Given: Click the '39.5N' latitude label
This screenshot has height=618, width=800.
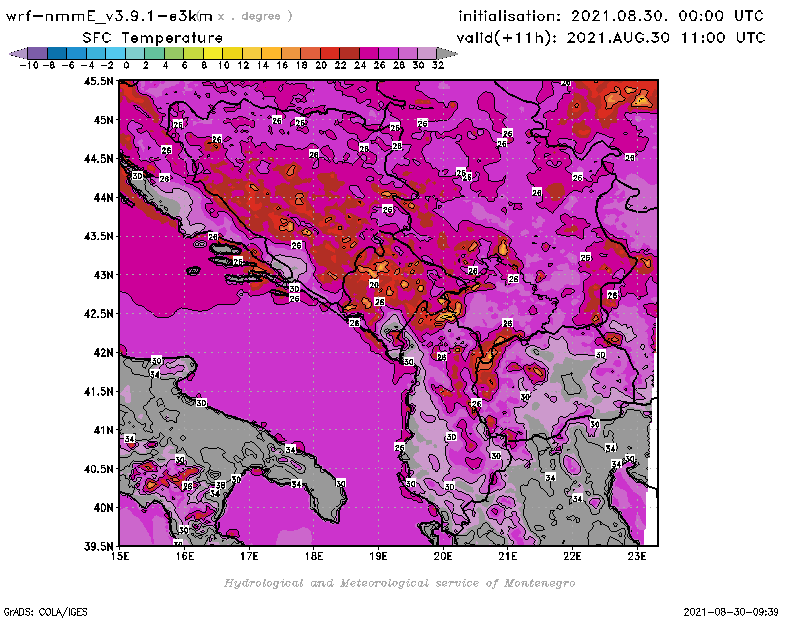Looking at the screenshot, I should (x=98, y=547).
